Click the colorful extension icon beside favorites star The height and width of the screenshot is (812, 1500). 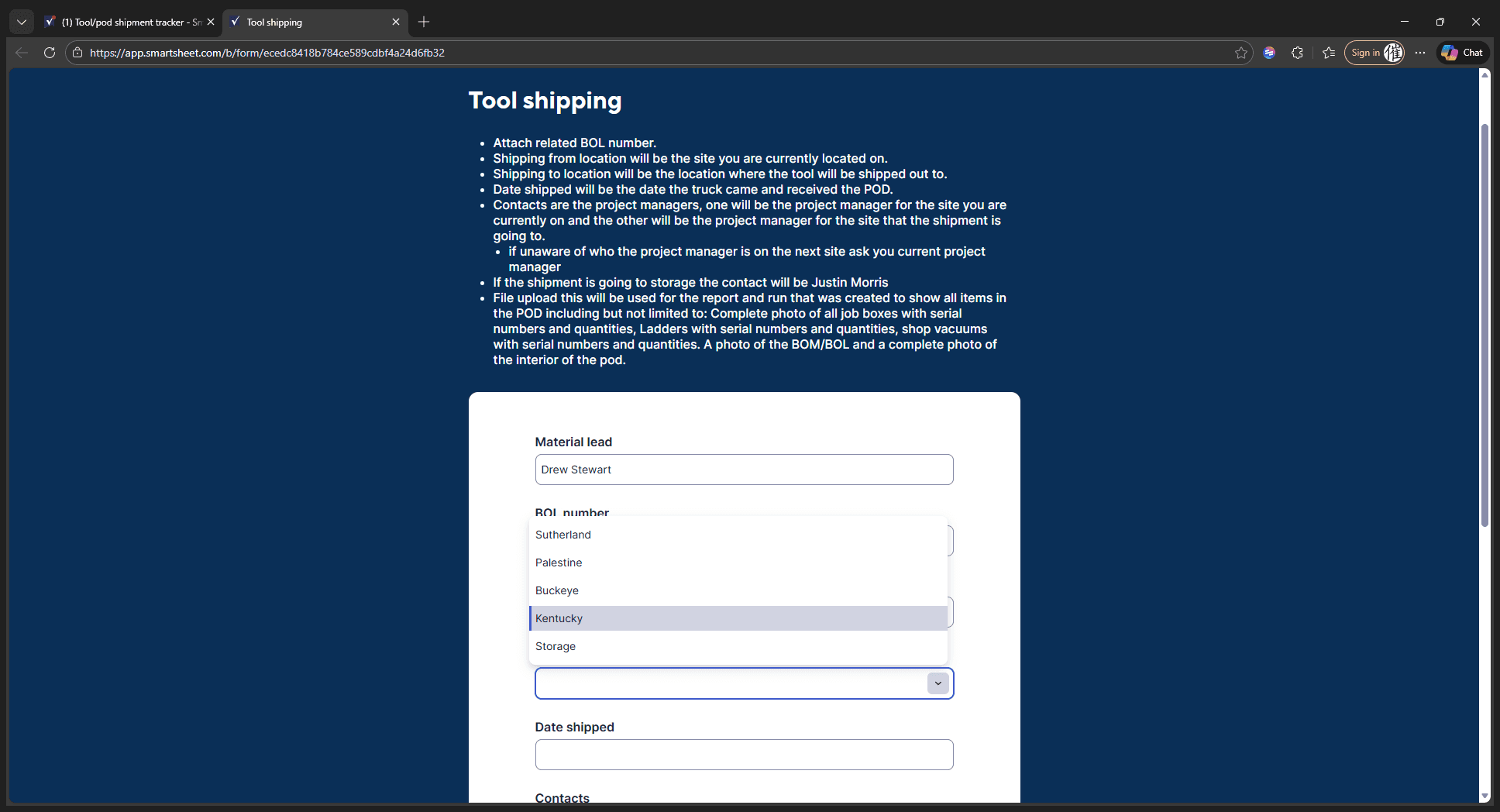(1269, 53)
